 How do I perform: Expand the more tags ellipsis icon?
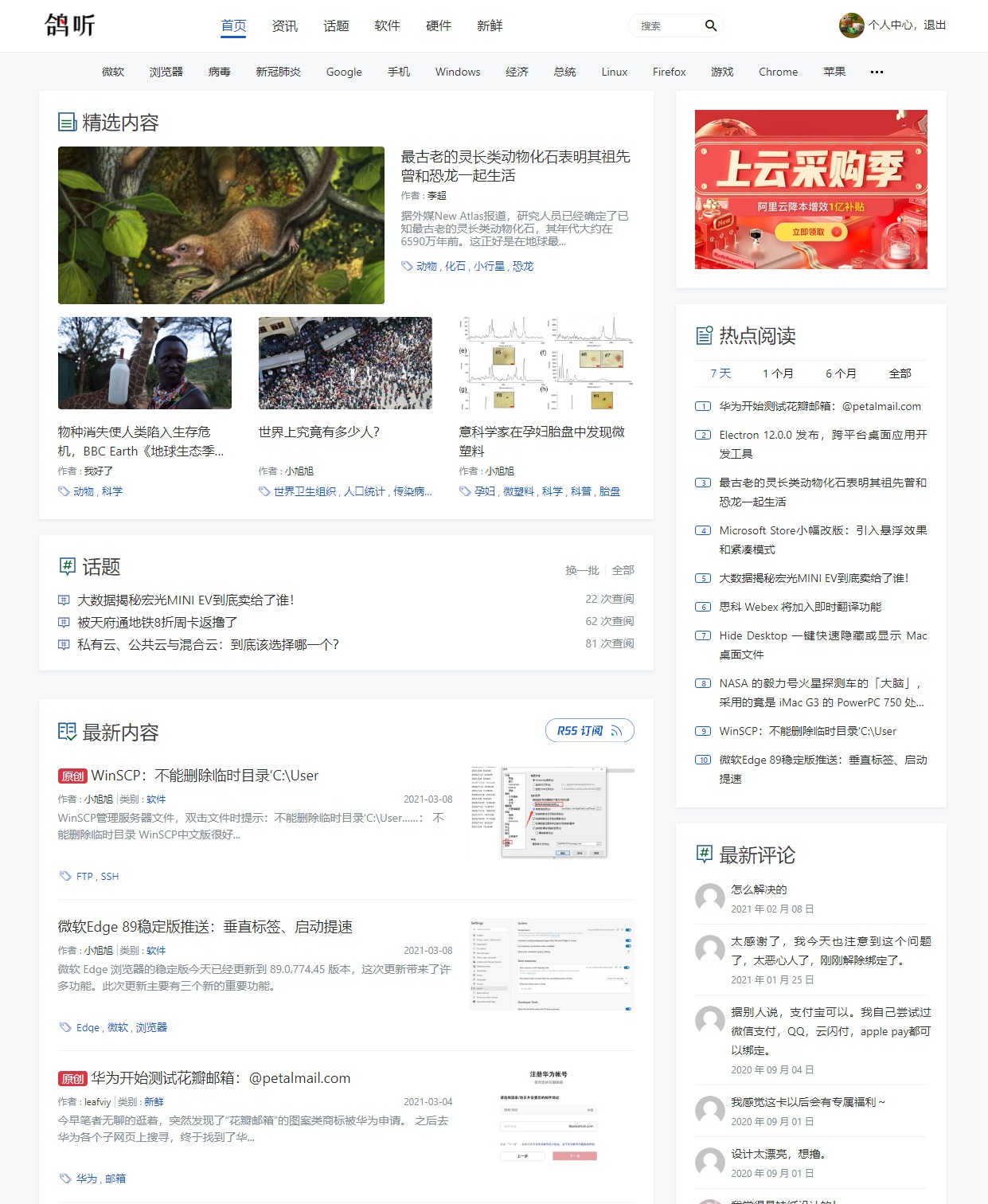pos(877,72)
